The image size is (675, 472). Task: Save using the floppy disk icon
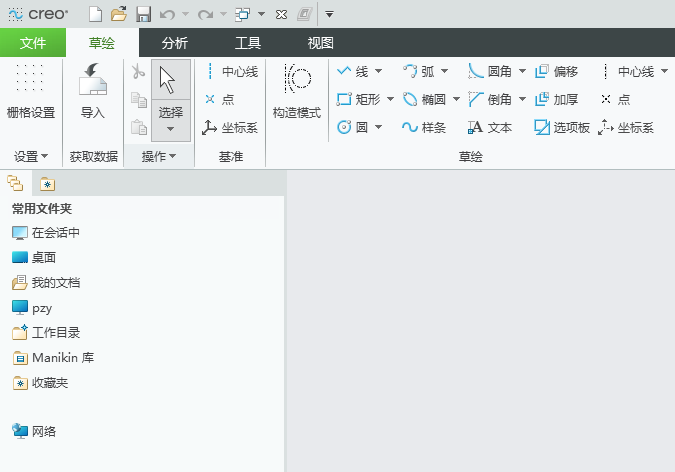(143, 14)
